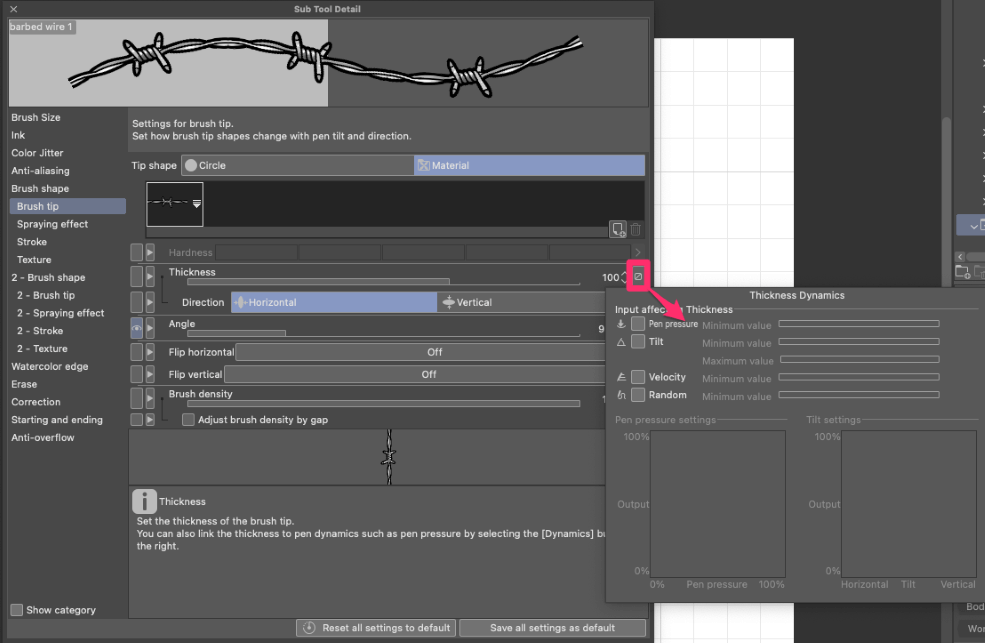This screenshot has height=643, width=985.
Task: Check the Adjust brush density by gap option
Action: pos(188,419)
